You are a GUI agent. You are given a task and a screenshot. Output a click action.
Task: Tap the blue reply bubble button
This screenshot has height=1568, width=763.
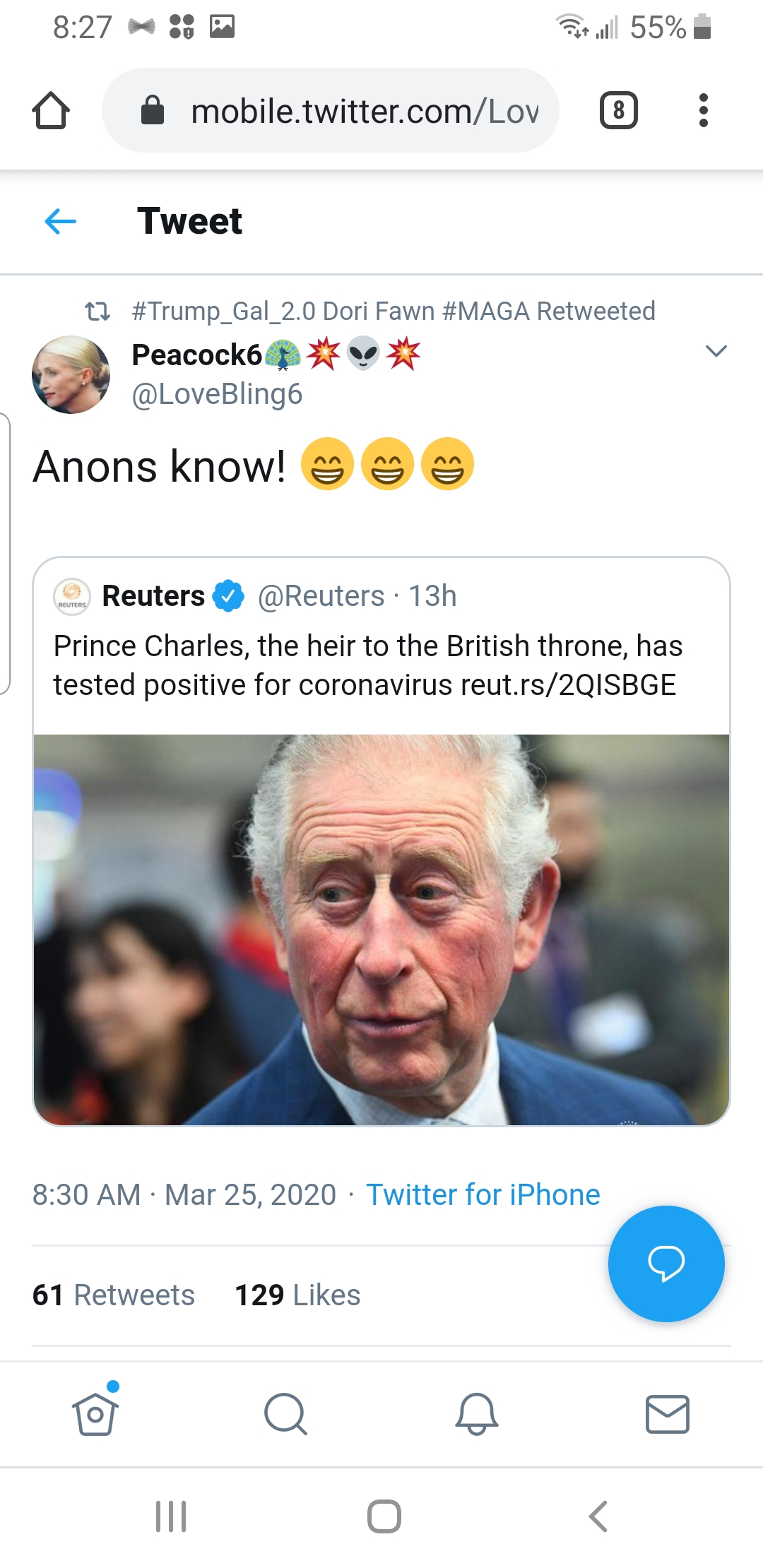click(666, 1263)
